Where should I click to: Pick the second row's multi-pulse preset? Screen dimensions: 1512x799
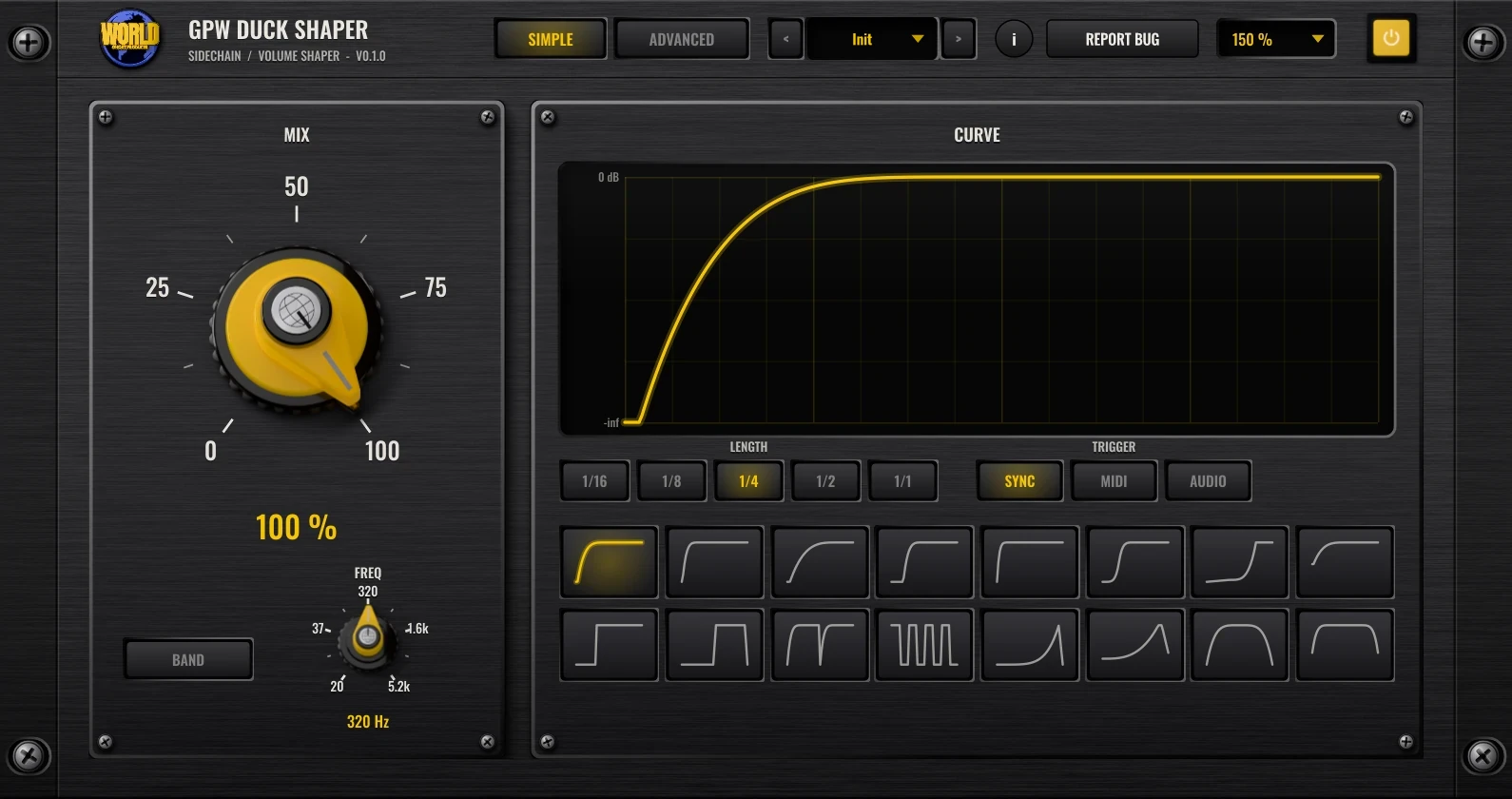pyautogui.click(x=924, y=645)
